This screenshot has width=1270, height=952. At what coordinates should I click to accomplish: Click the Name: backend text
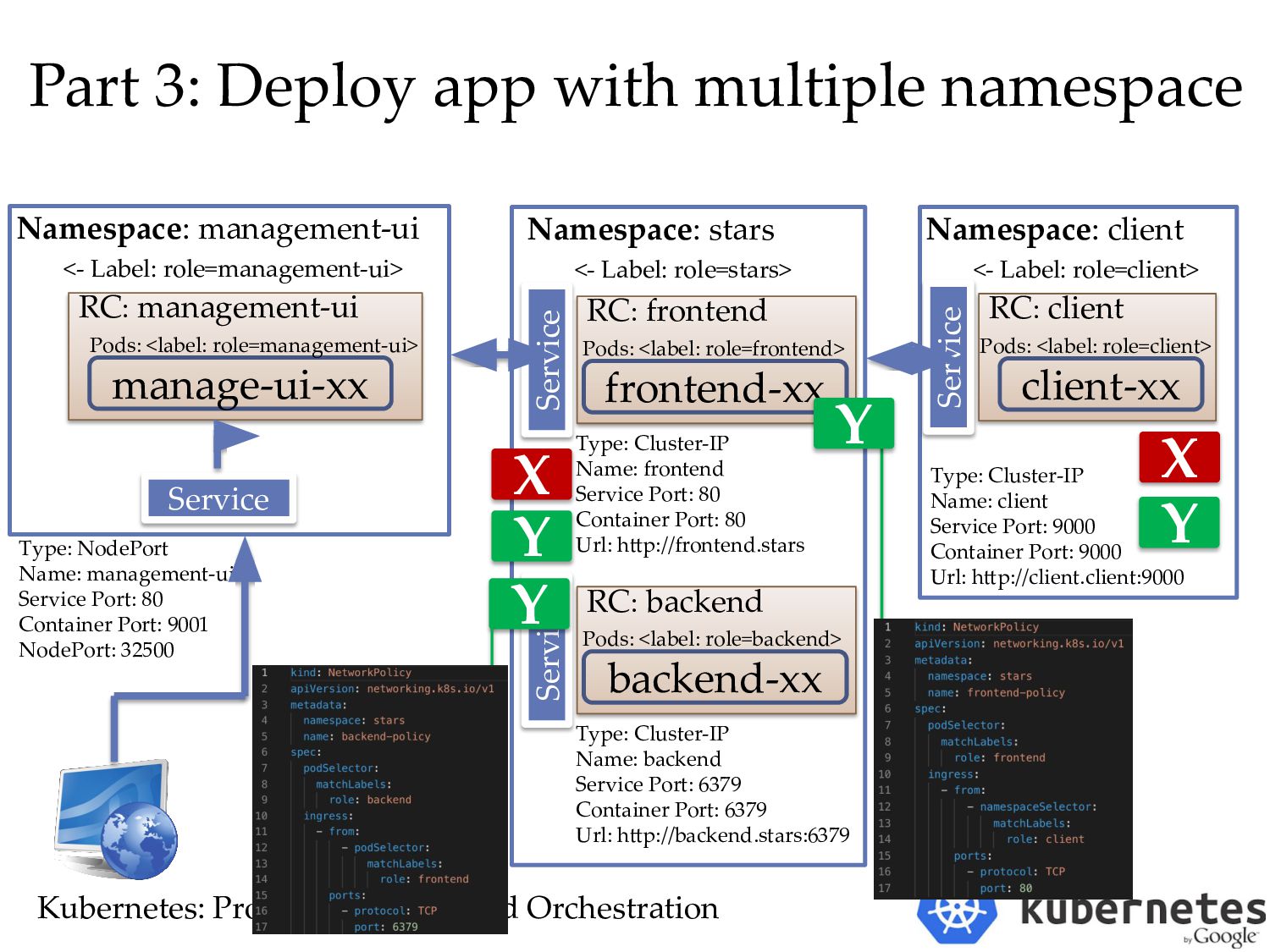coord(649,759)
